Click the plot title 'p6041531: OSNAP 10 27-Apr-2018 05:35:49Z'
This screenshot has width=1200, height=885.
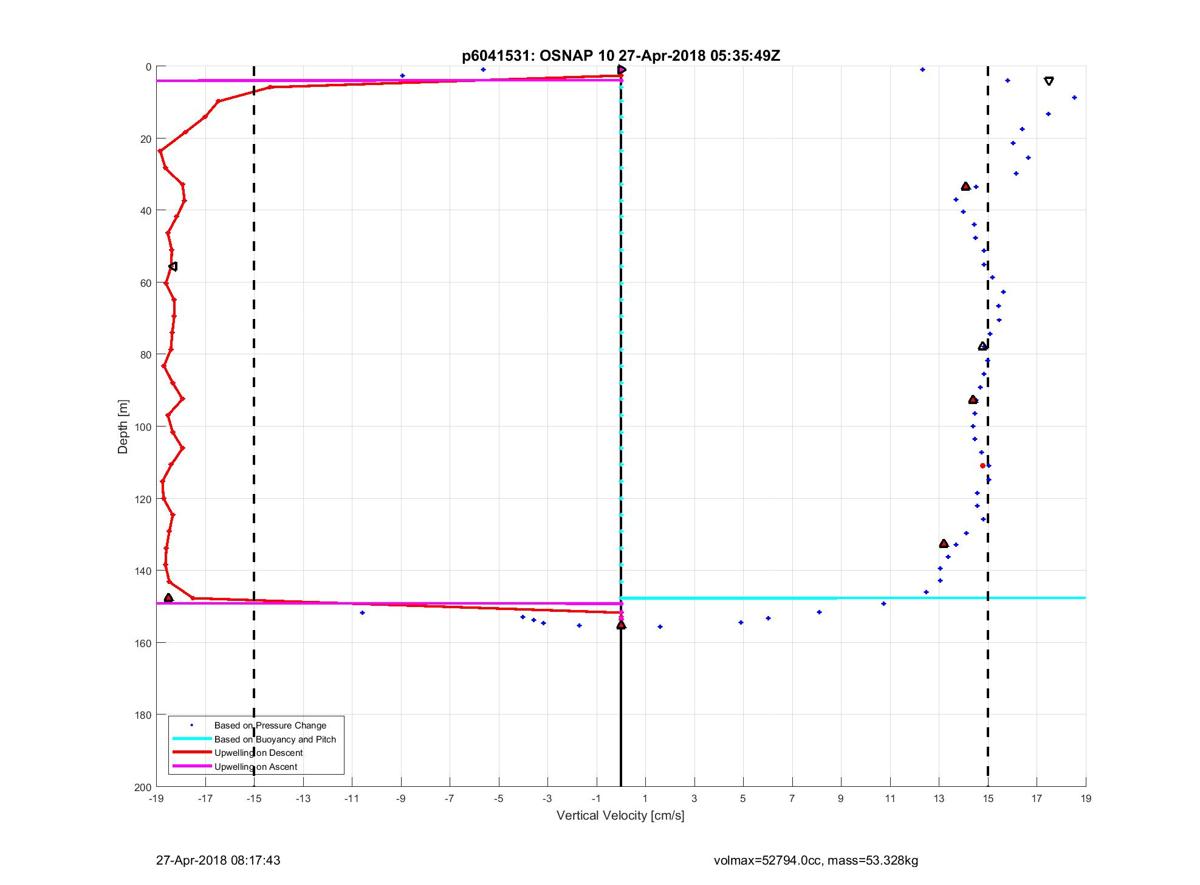(x=621, y=56)
